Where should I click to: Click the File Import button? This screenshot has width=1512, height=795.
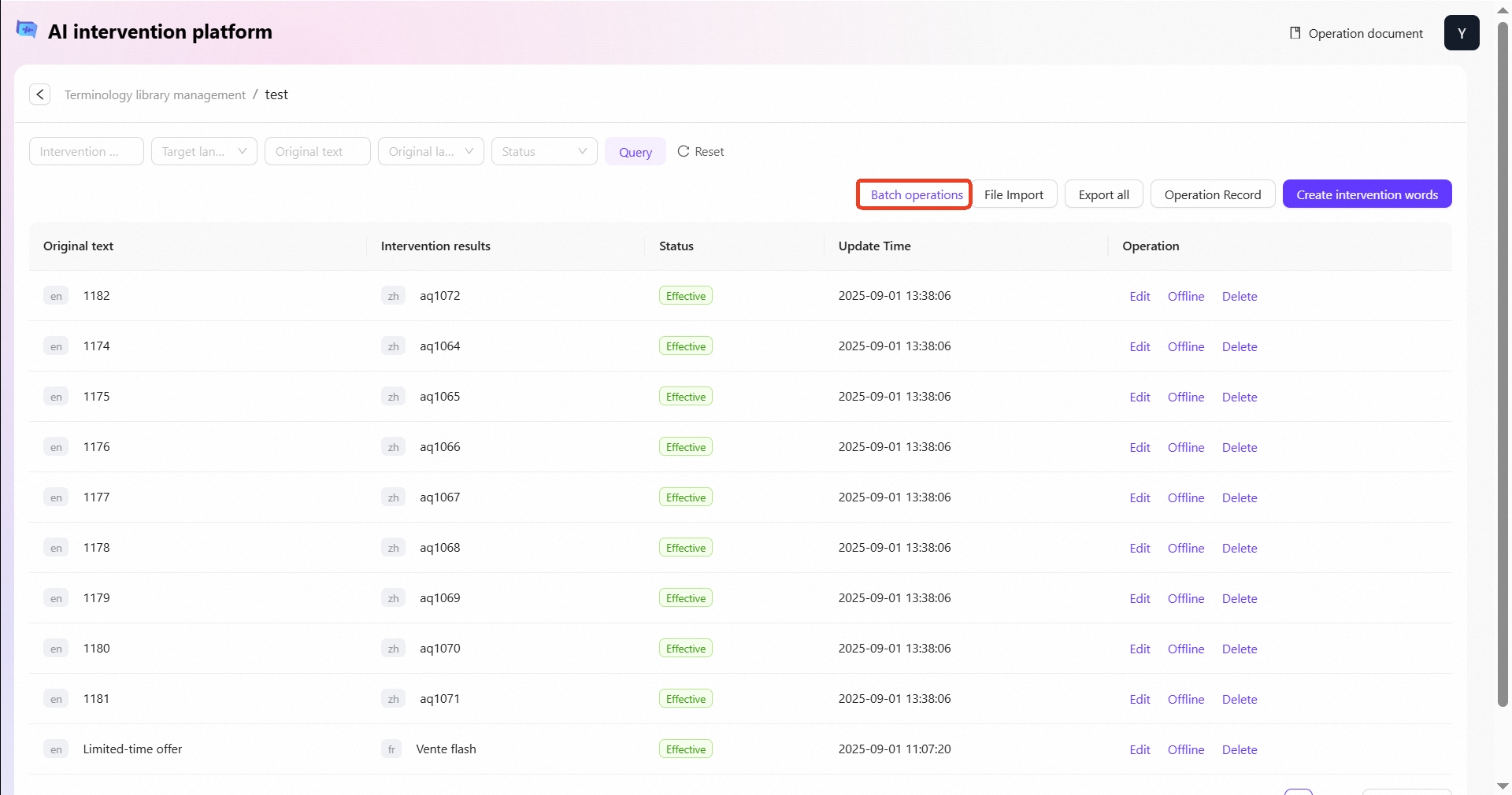(1014, 194)
